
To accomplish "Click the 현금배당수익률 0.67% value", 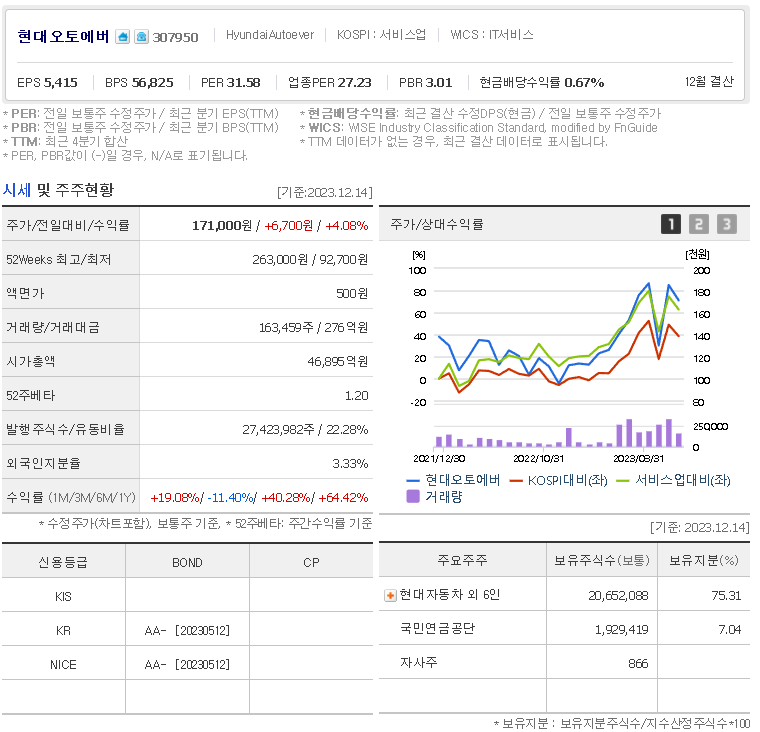I will pyautogui.click(x=542, y=83).
